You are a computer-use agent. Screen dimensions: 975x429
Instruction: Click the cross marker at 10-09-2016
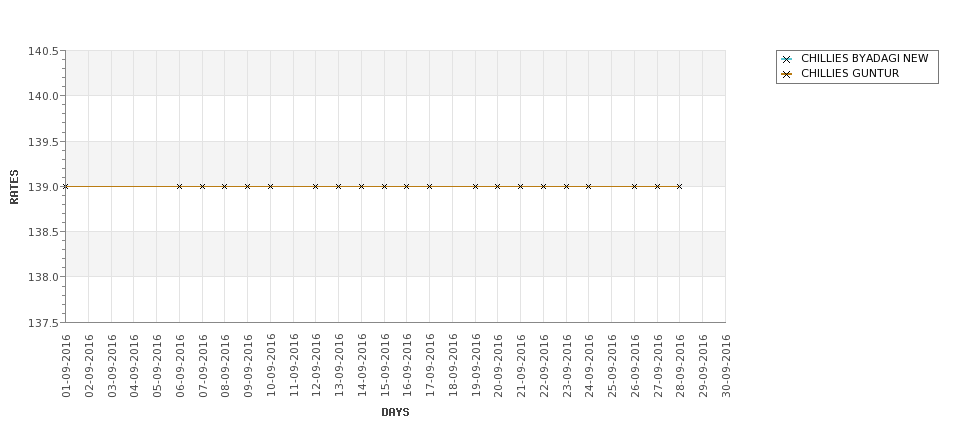[x=270, y=187]
